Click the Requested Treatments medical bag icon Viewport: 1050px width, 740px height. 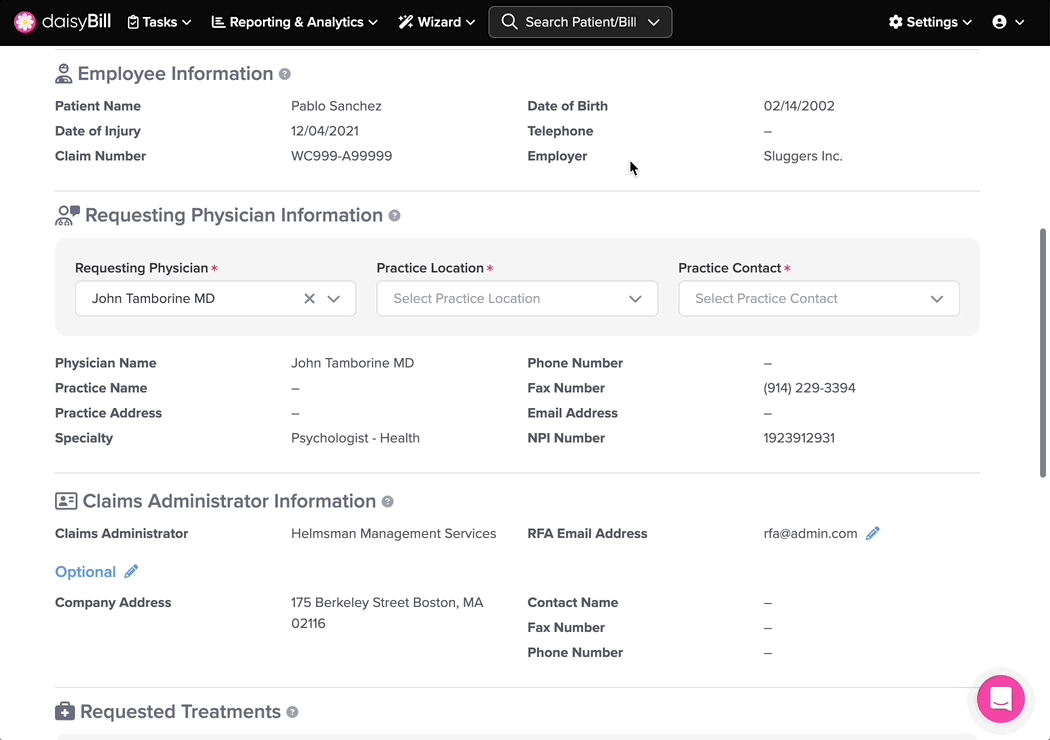coord(64,711)
